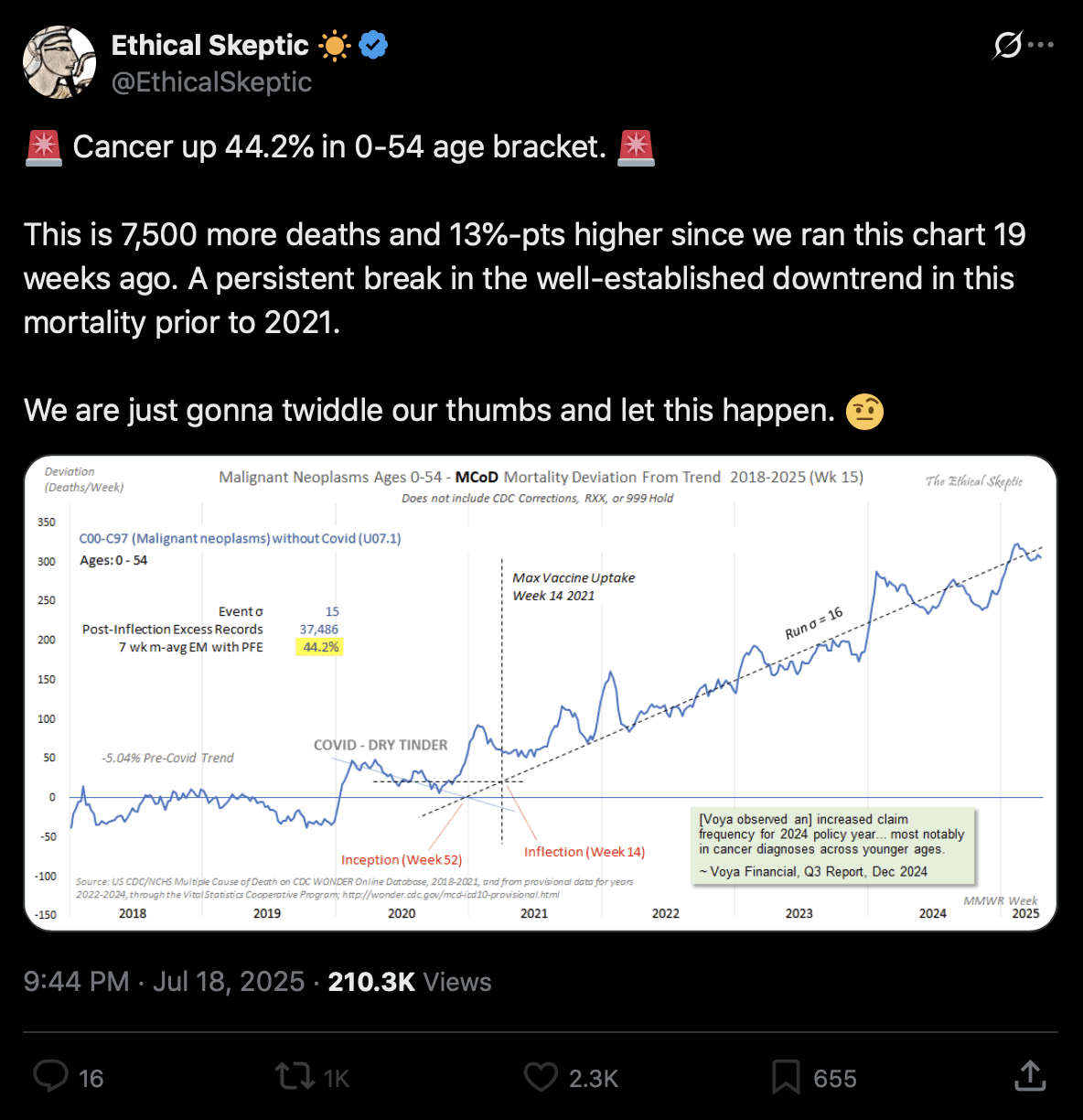This screenshot has width=1083, height=1120.
Task: Click the Voya Financial quote box in chart
Action: 832,845
